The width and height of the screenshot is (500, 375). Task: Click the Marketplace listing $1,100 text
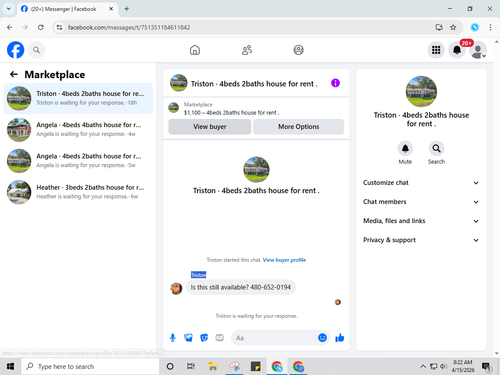click(232, 113)
